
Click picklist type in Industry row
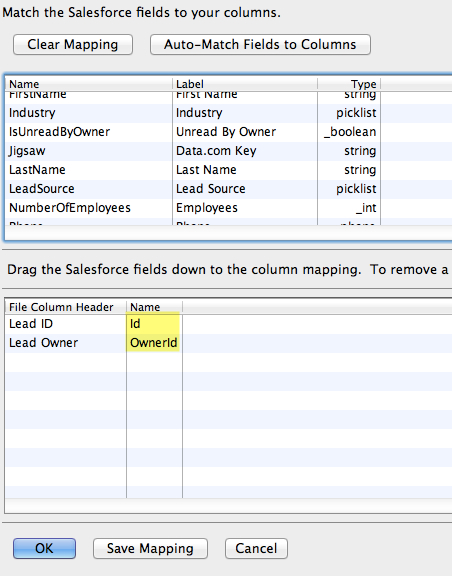356,113
